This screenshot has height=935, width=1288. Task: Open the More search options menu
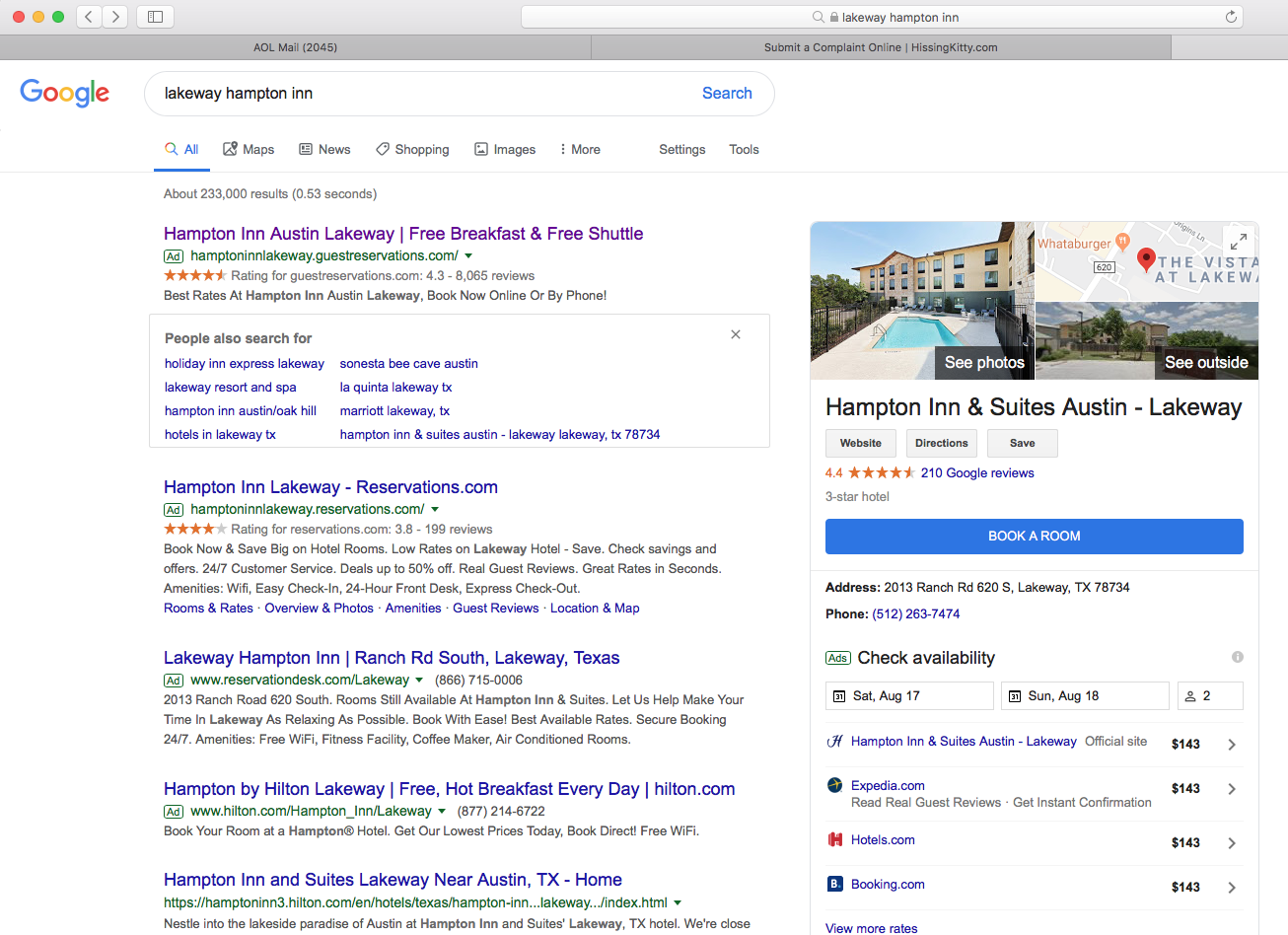point(579,150)
